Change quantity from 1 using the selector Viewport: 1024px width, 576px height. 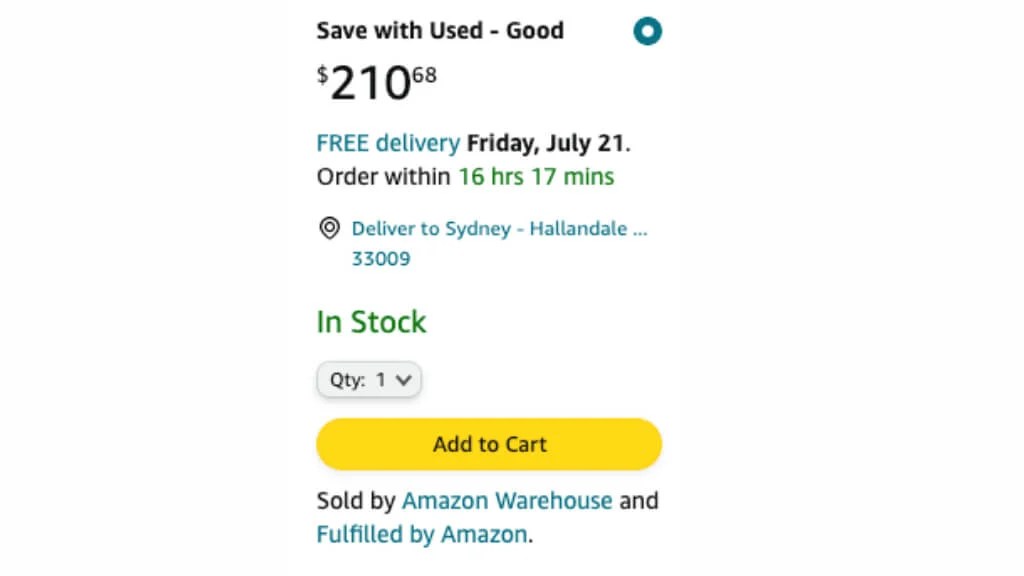368,379
